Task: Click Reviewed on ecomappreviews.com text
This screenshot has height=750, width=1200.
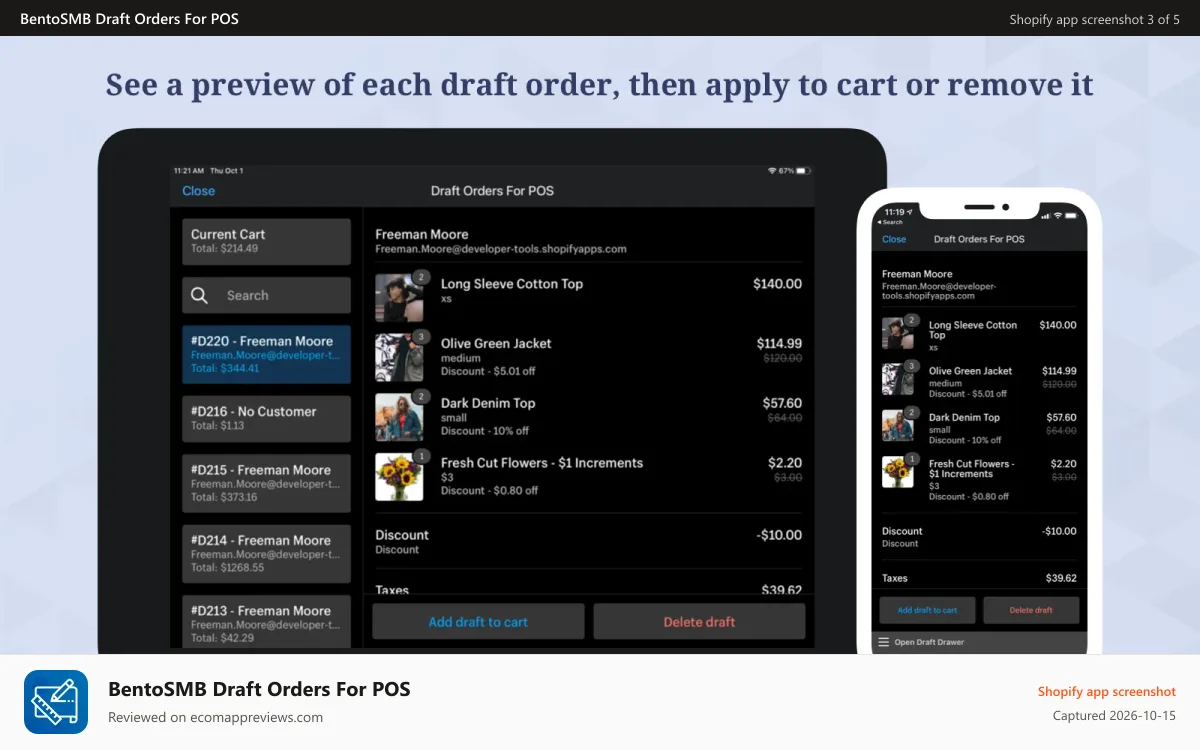Action: pos(215,717)
